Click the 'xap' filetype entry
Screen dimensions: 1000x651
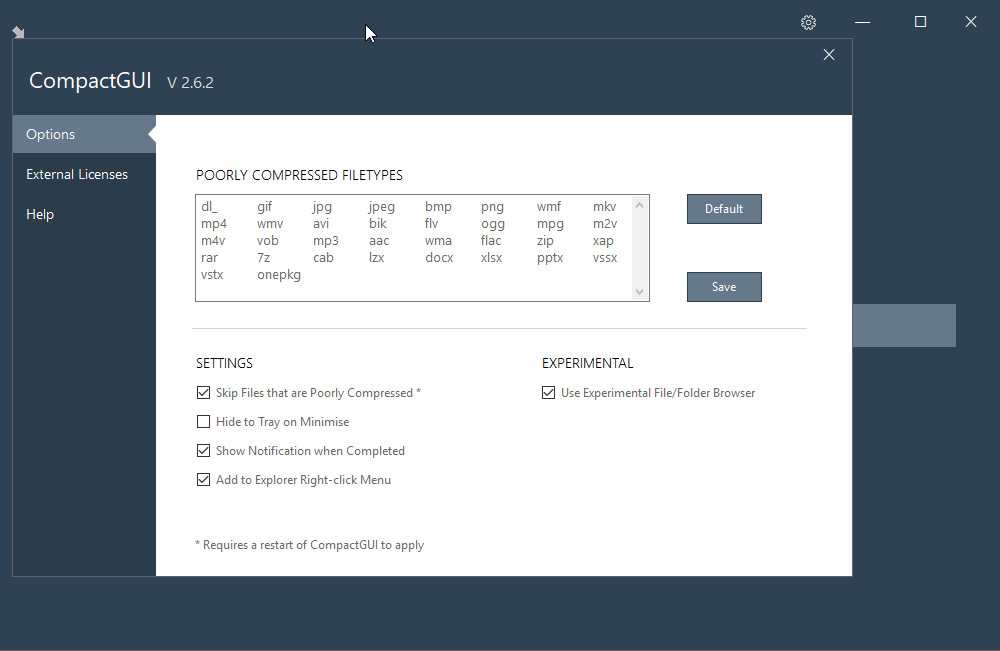(x=603, y=241)
